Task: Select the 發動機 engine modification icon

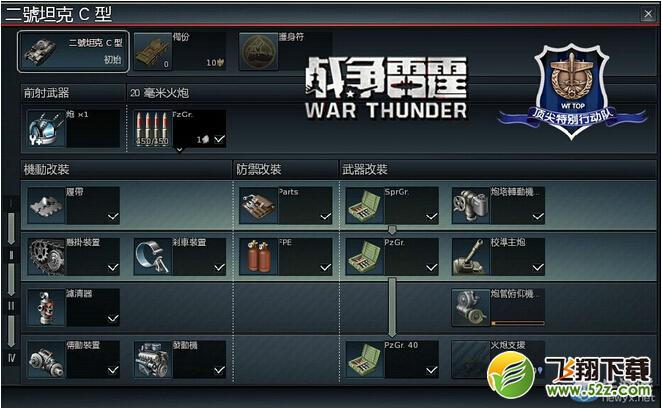Action: pos(152,359)
